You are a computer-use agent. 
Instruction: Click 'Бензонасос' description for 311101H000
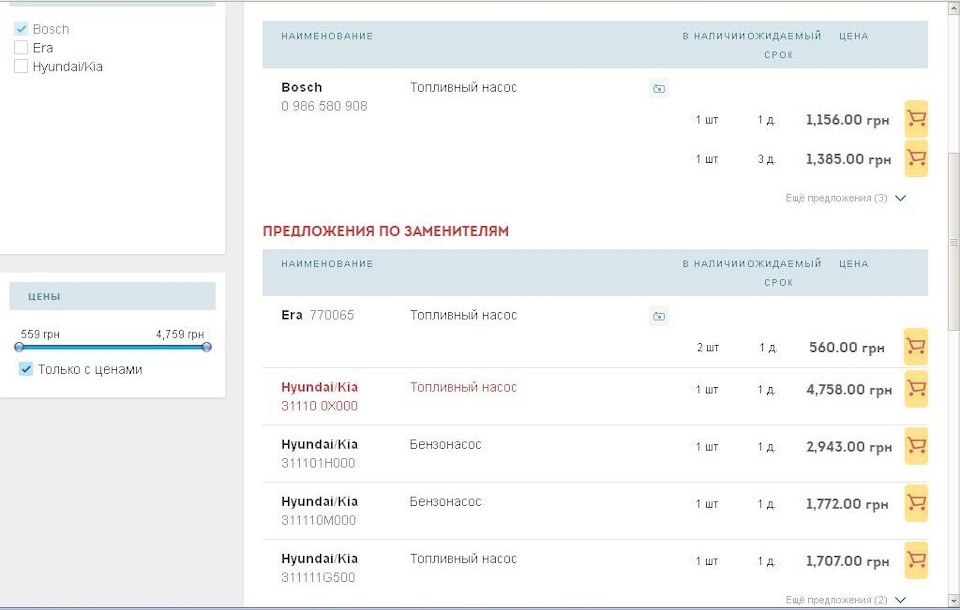[445, 444]
